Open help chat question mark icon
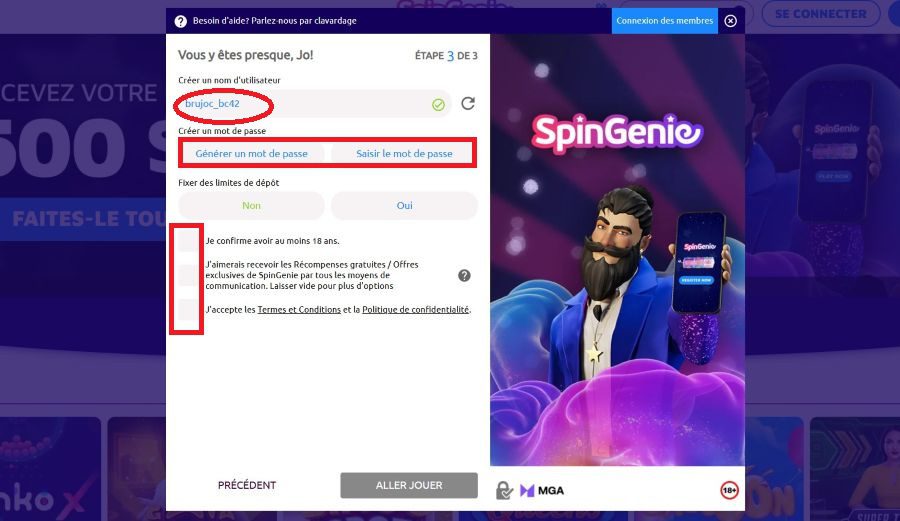The image size is (900, 521). pyautogui.click(x=181, y=21)
